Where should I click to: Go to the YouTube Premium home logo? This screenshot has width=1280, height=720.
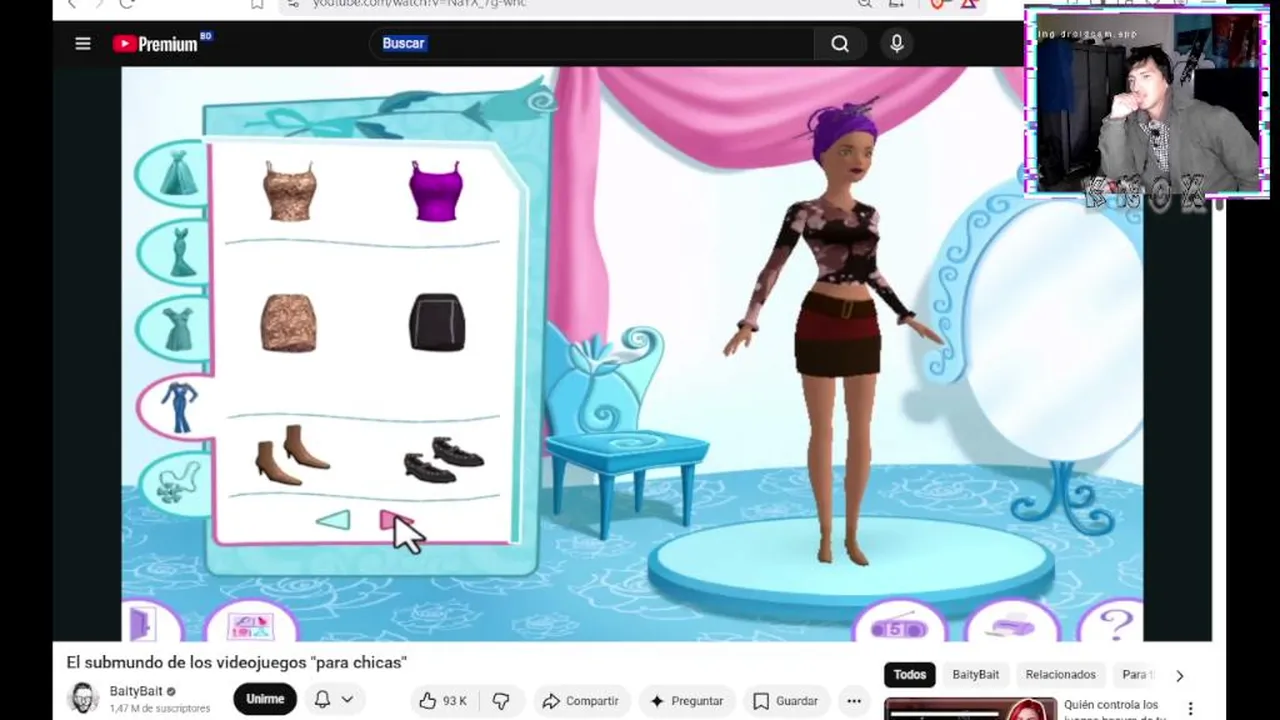tap(161, 43)
